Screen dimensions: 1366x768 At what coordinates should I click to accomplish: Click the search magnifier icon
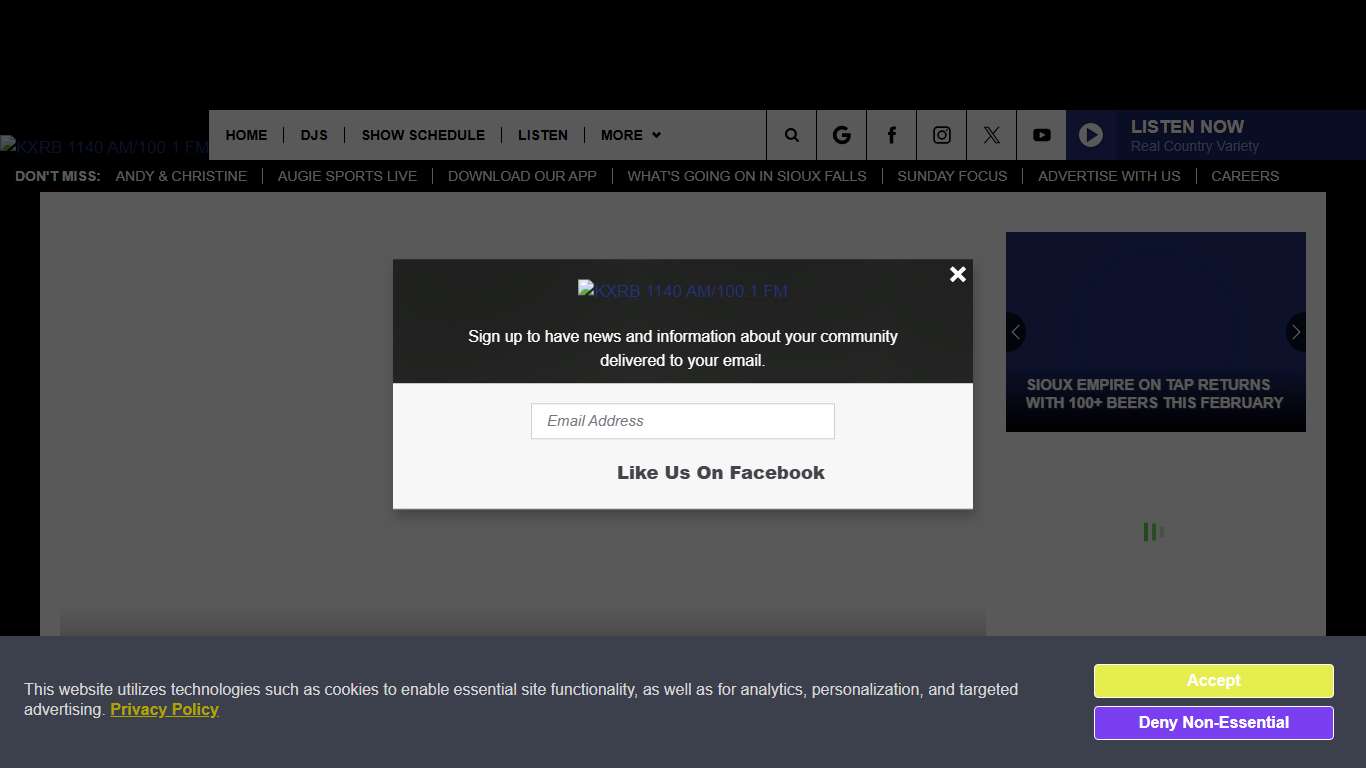pyautogui.click(x=791, y=135)
